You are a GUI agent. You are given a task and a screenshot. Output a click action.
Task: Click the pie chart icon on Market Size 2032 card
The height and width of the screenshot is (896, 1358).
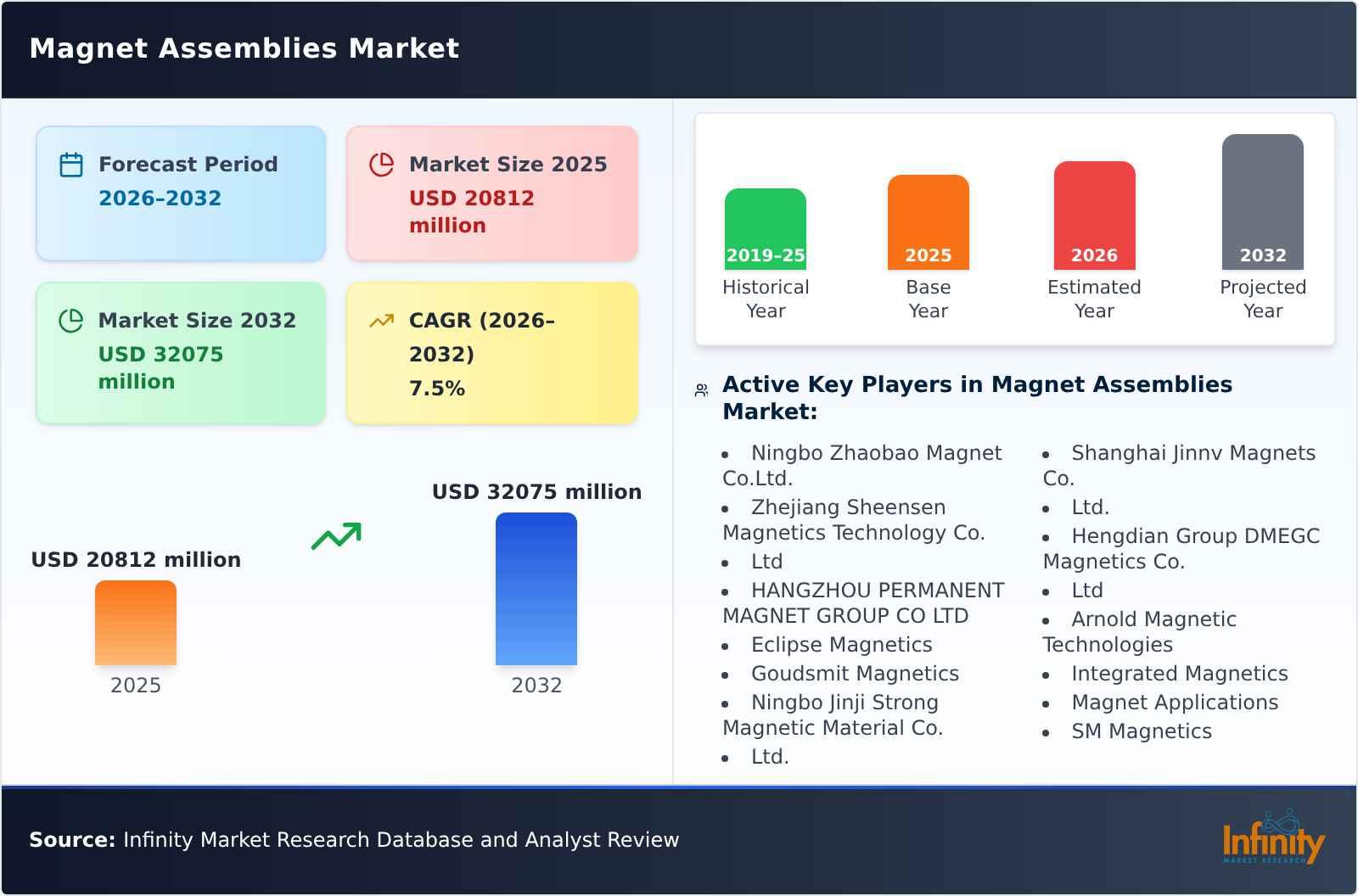[71, 319]
